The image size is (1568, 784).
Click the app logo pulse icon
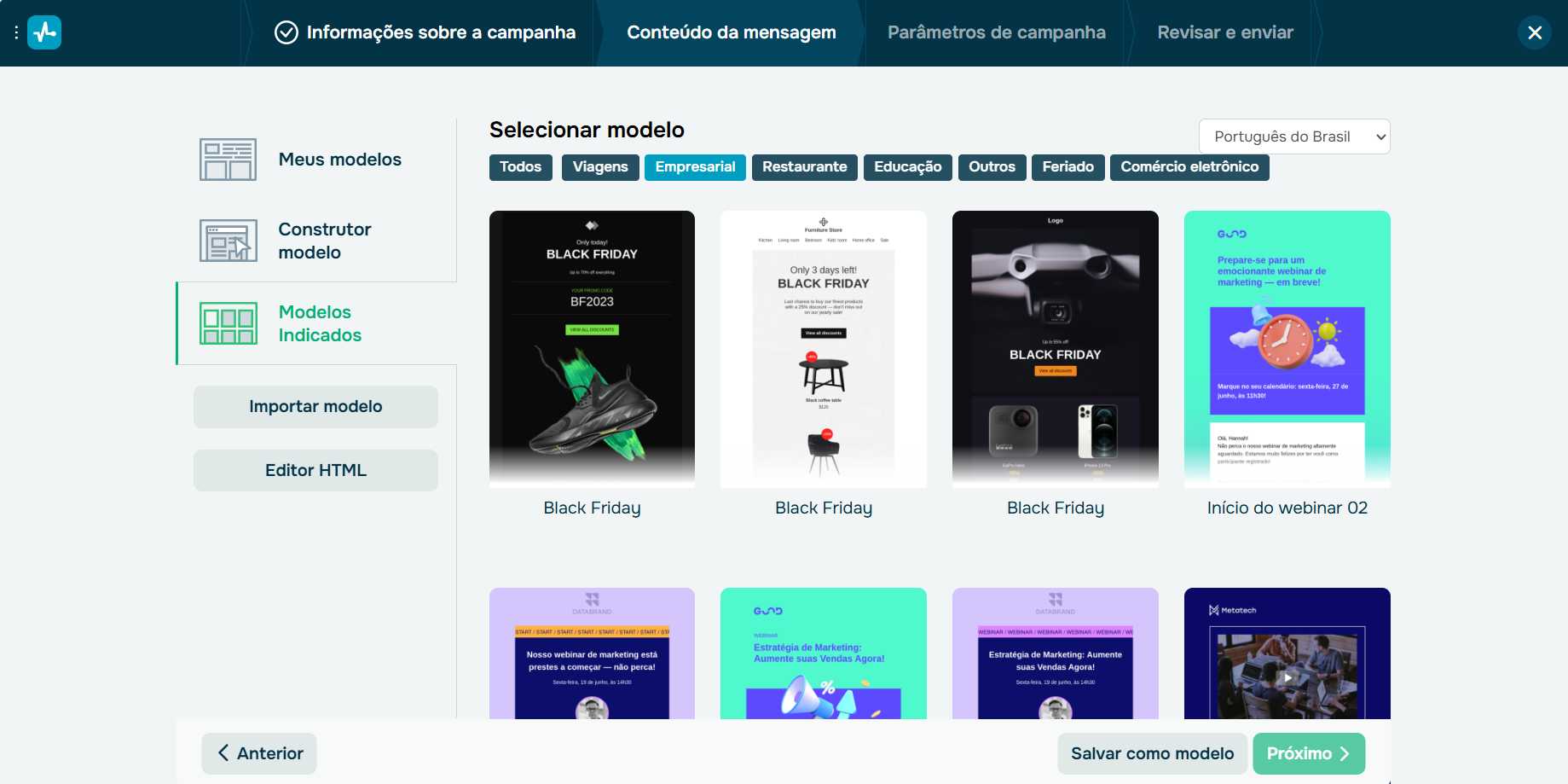pos(44,32)
